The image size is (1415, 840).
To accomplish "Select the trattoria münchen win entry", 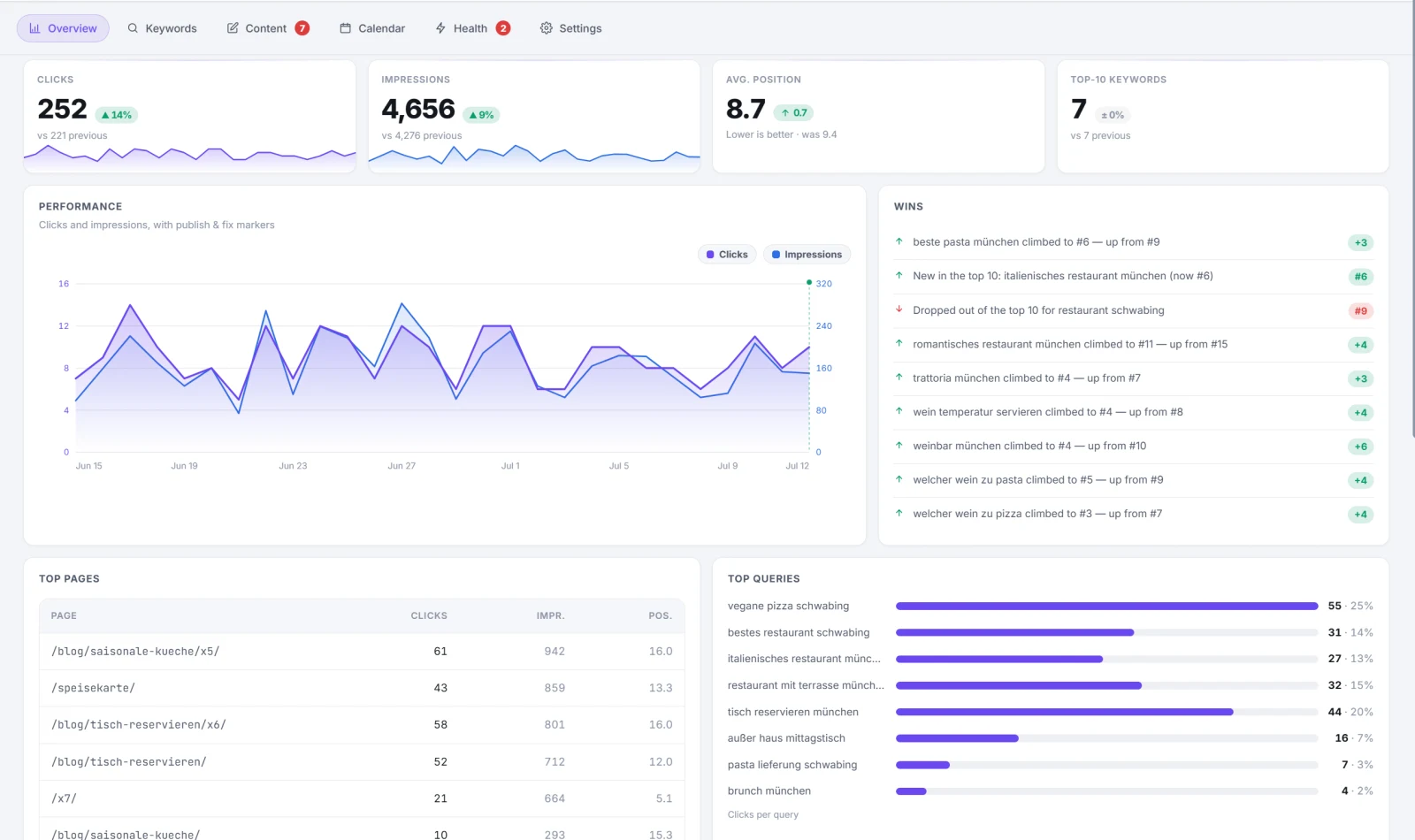I will [x=1134, y=378].
